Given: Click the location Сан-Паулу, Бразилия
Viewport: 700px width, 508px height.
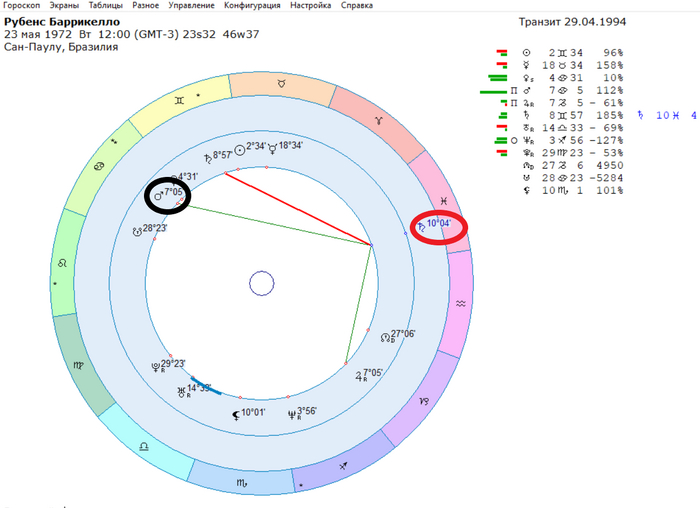Looking at the screenshot, I should coord(61,47).
